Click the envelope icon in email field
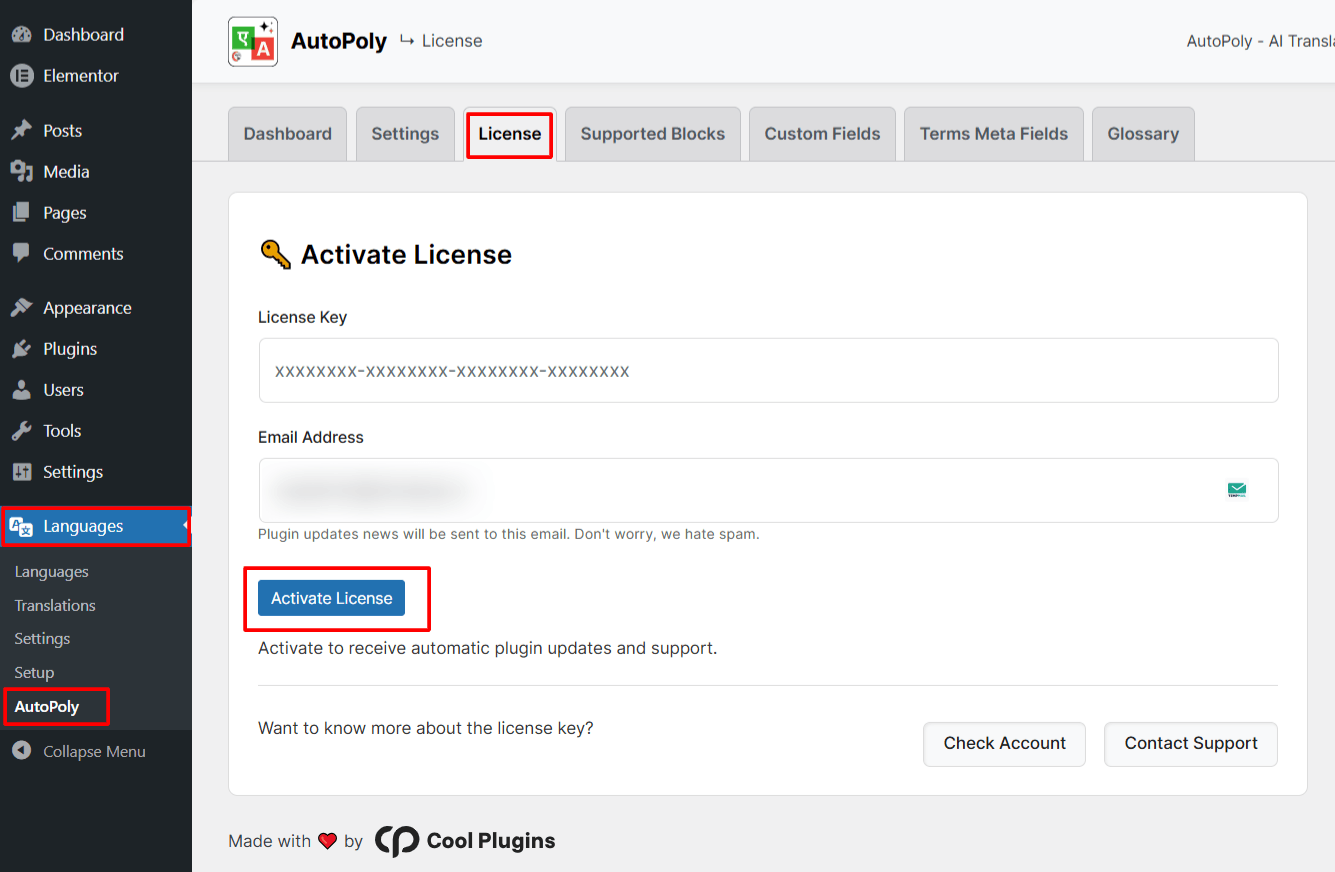This screenshot has height=872, width=1335. click(1237, 490)
